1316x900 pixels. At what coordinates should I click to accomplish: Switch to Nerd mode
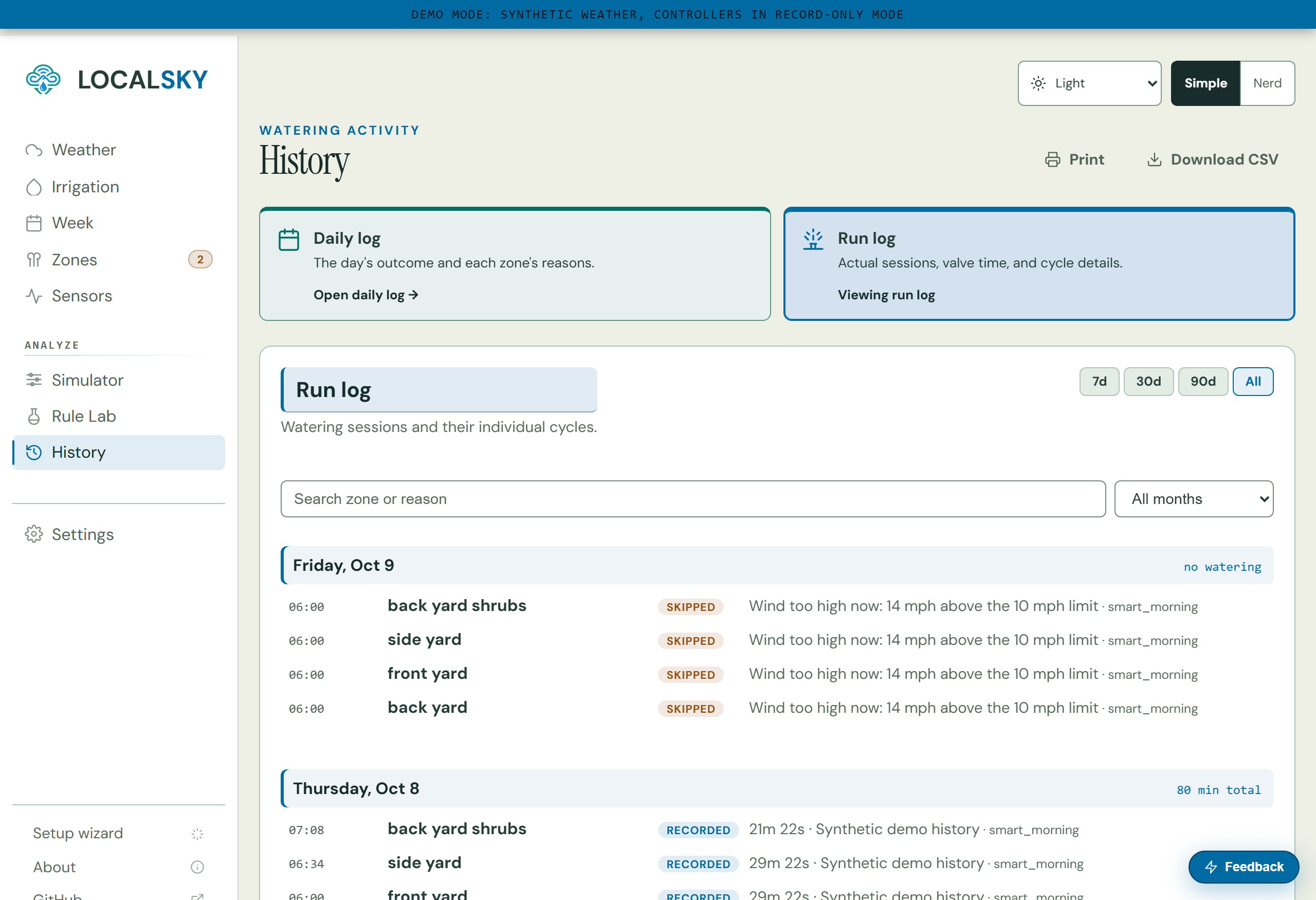[x=1267, y=83]
